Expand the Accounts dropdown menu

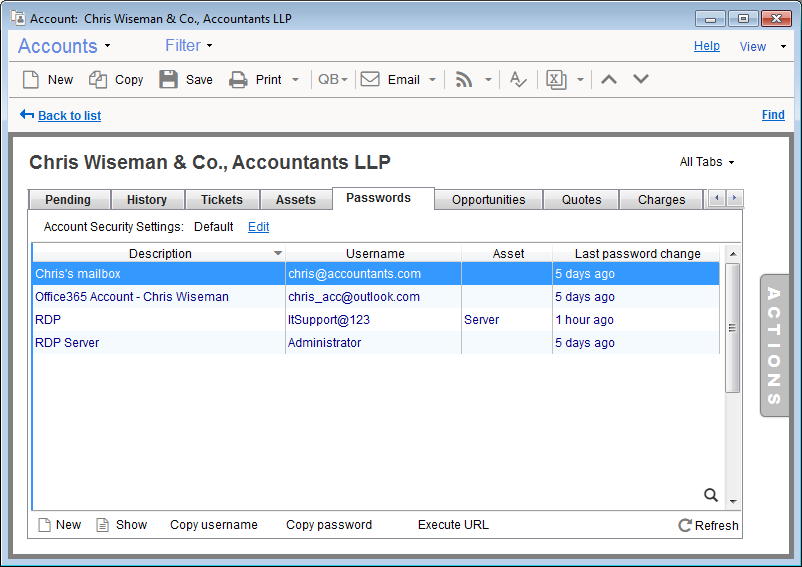point(64,46)
